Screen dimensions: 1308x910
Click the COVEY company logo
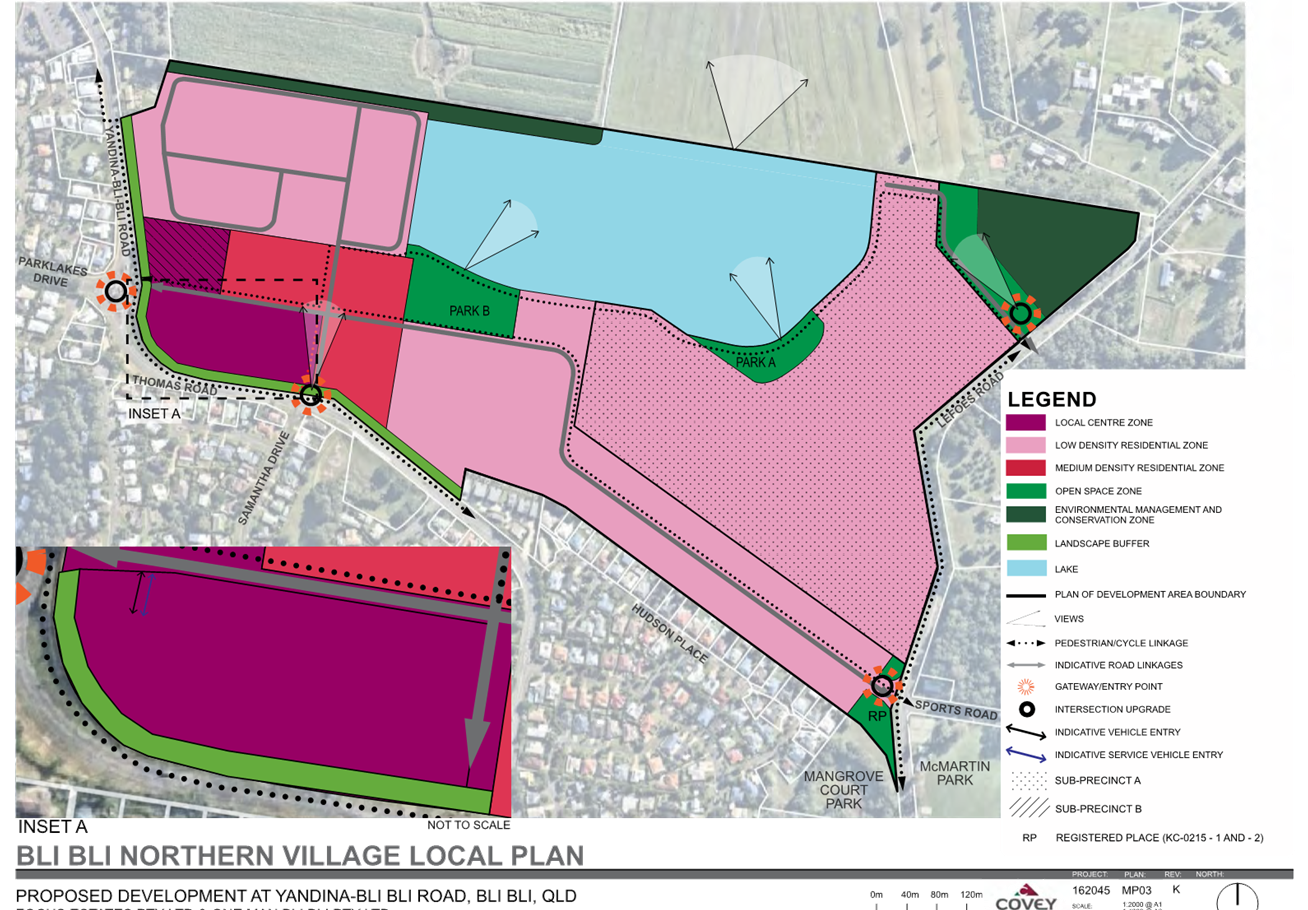[x=1027, y=898]
